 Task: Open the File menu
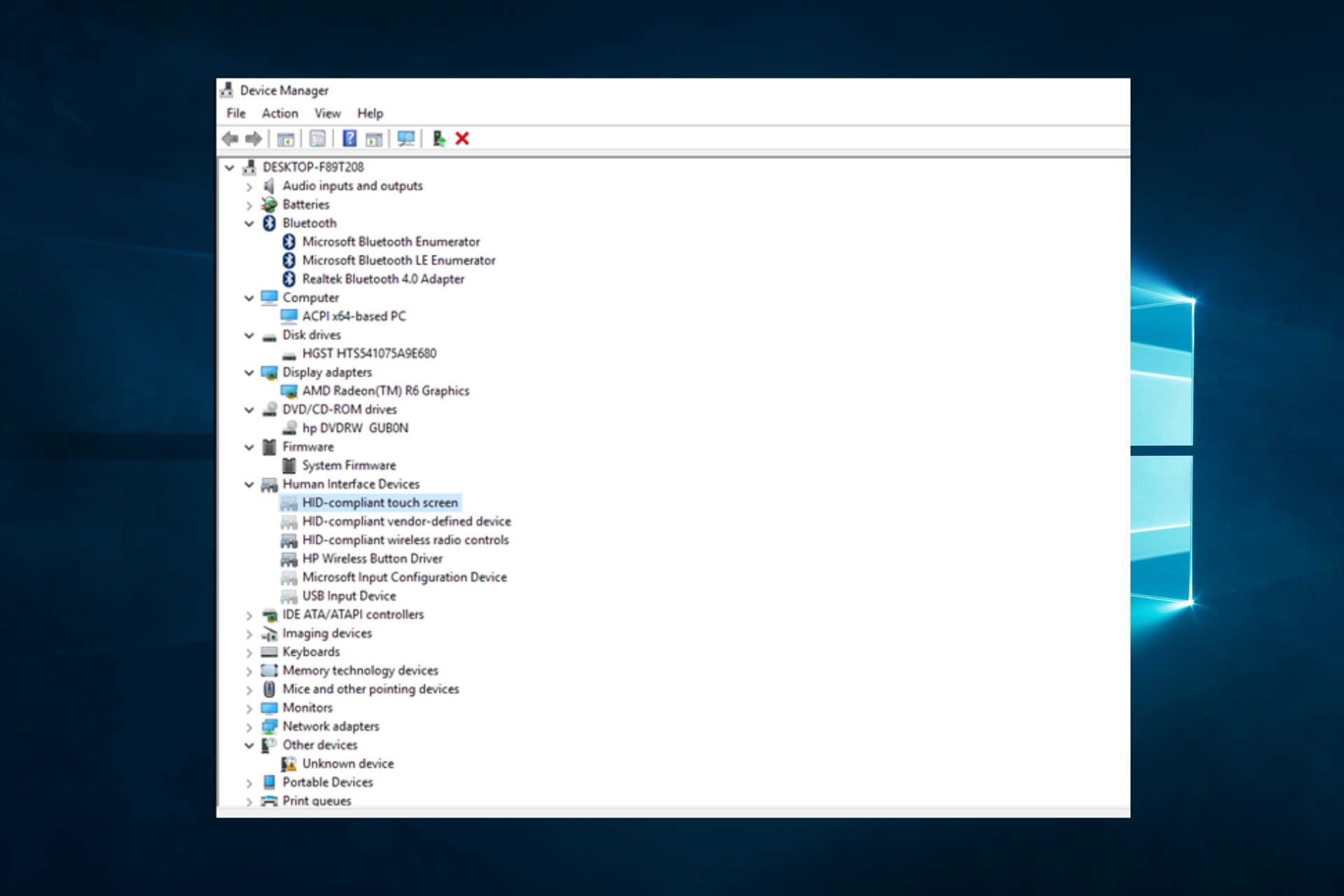coord(236,113)
